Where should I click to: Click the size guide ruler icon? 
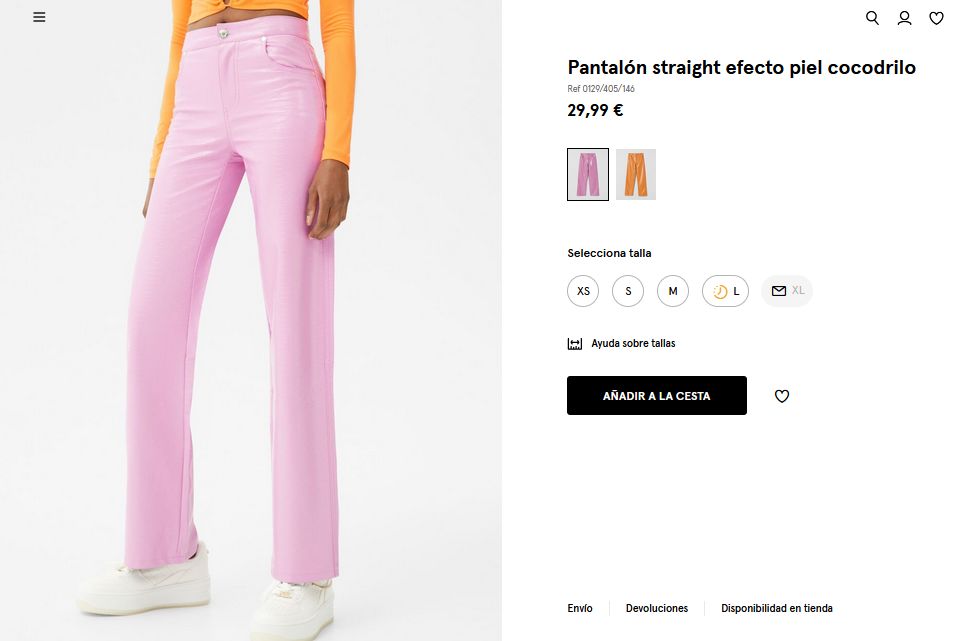coord(575,344)
